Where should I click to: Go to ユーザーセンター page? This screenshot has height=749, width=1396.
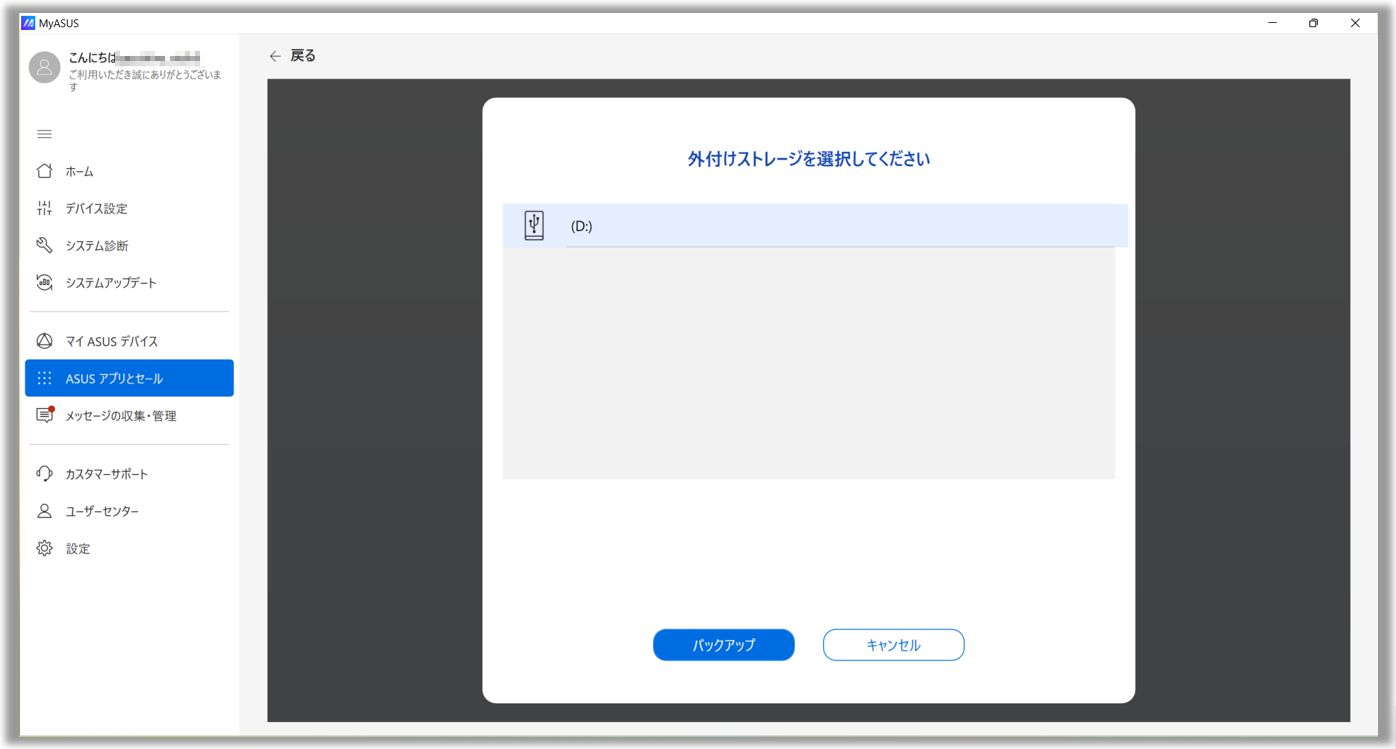(129, 511)
